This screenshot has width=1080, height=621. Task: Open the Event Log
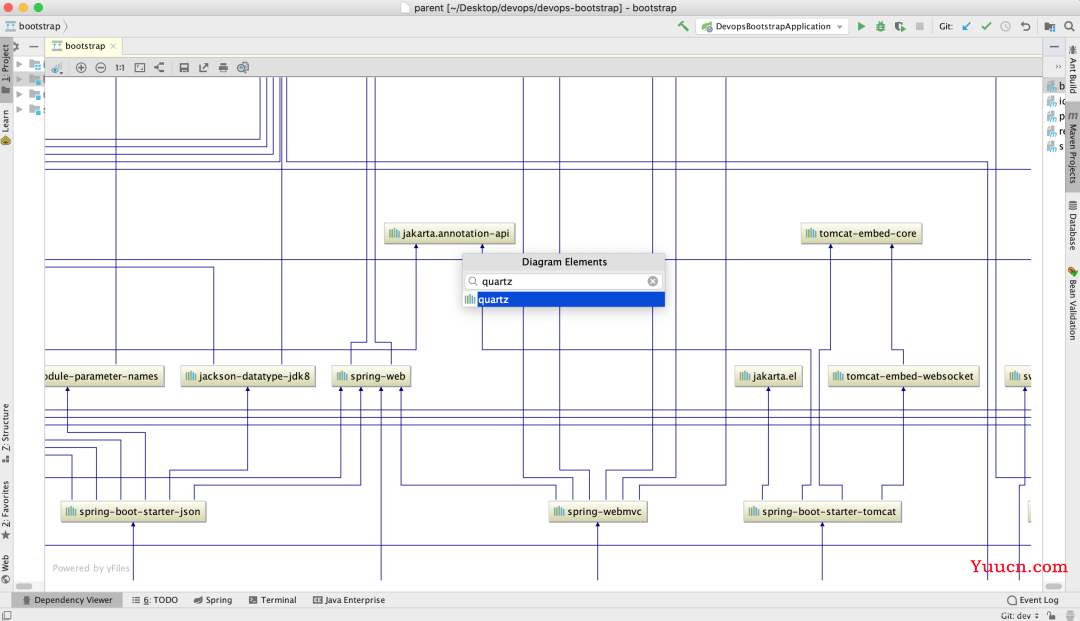[x=1032, y=600]
